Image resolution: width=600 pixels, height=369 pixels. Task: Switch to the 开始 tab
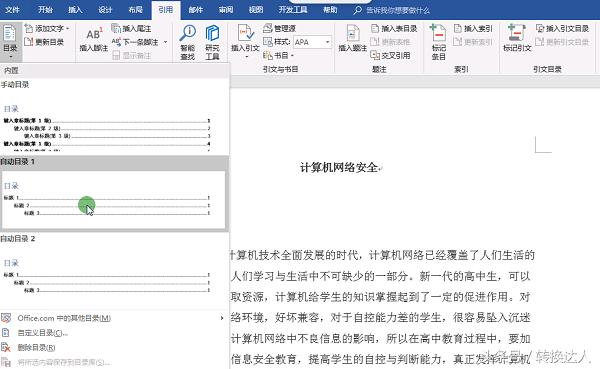[45, 10]
